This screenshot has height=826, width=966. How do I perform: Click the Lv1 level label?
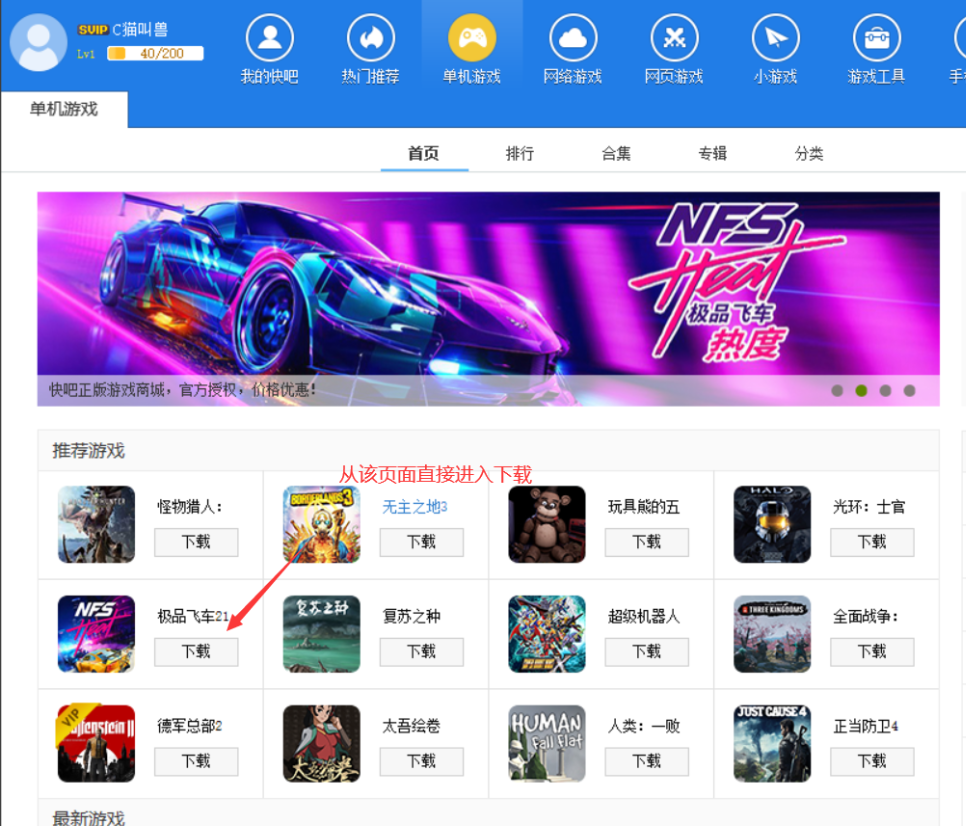[86, 54]
